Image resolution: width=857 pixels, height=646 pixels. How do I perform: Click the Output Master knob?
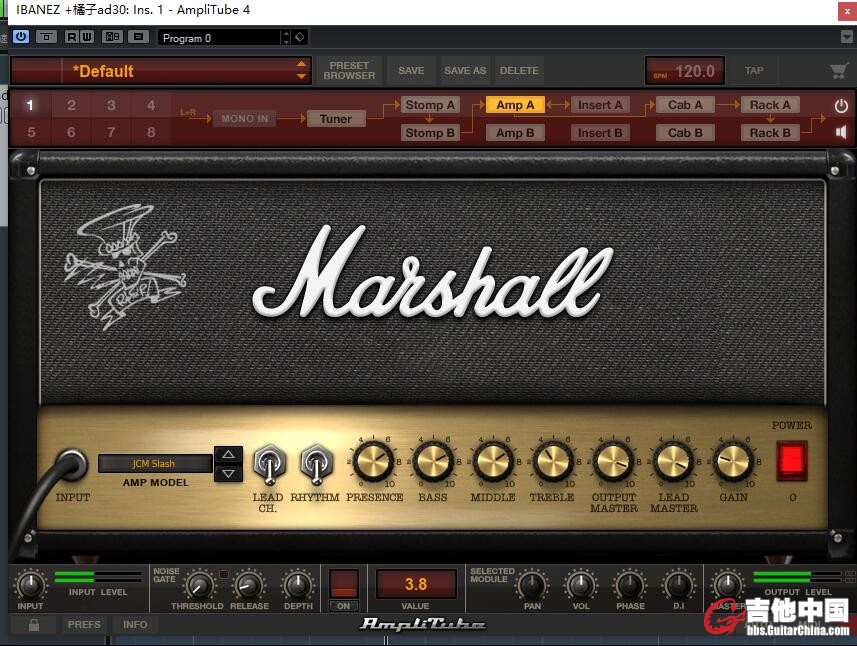(x=613, y=462)
